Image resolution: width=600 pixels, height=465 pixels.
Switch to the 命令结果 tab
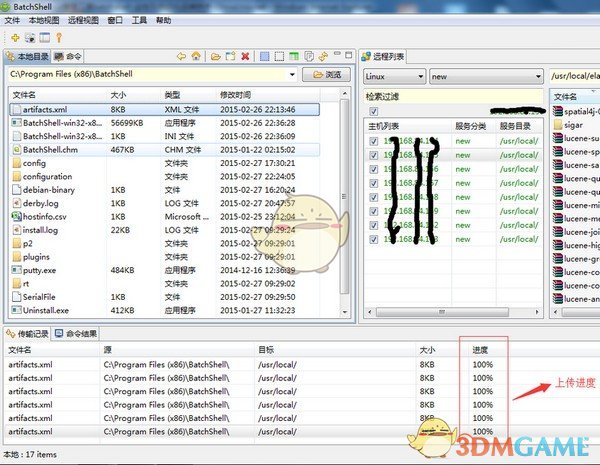coord(76,334)
